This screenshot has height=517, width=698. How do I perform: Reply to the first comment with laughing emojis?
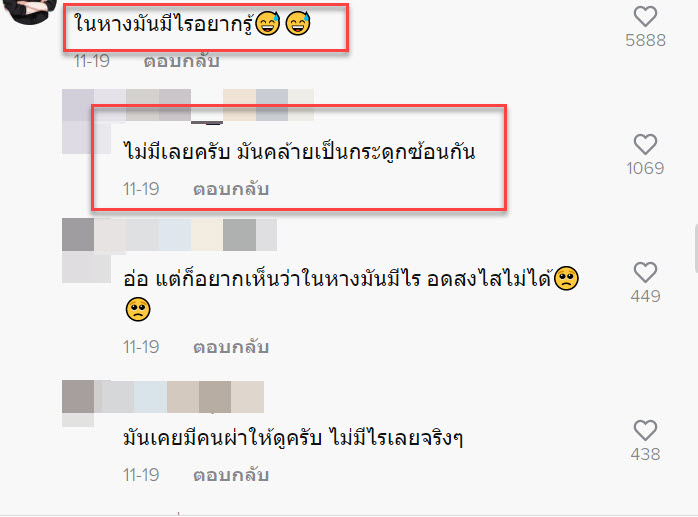click(182, 61)
